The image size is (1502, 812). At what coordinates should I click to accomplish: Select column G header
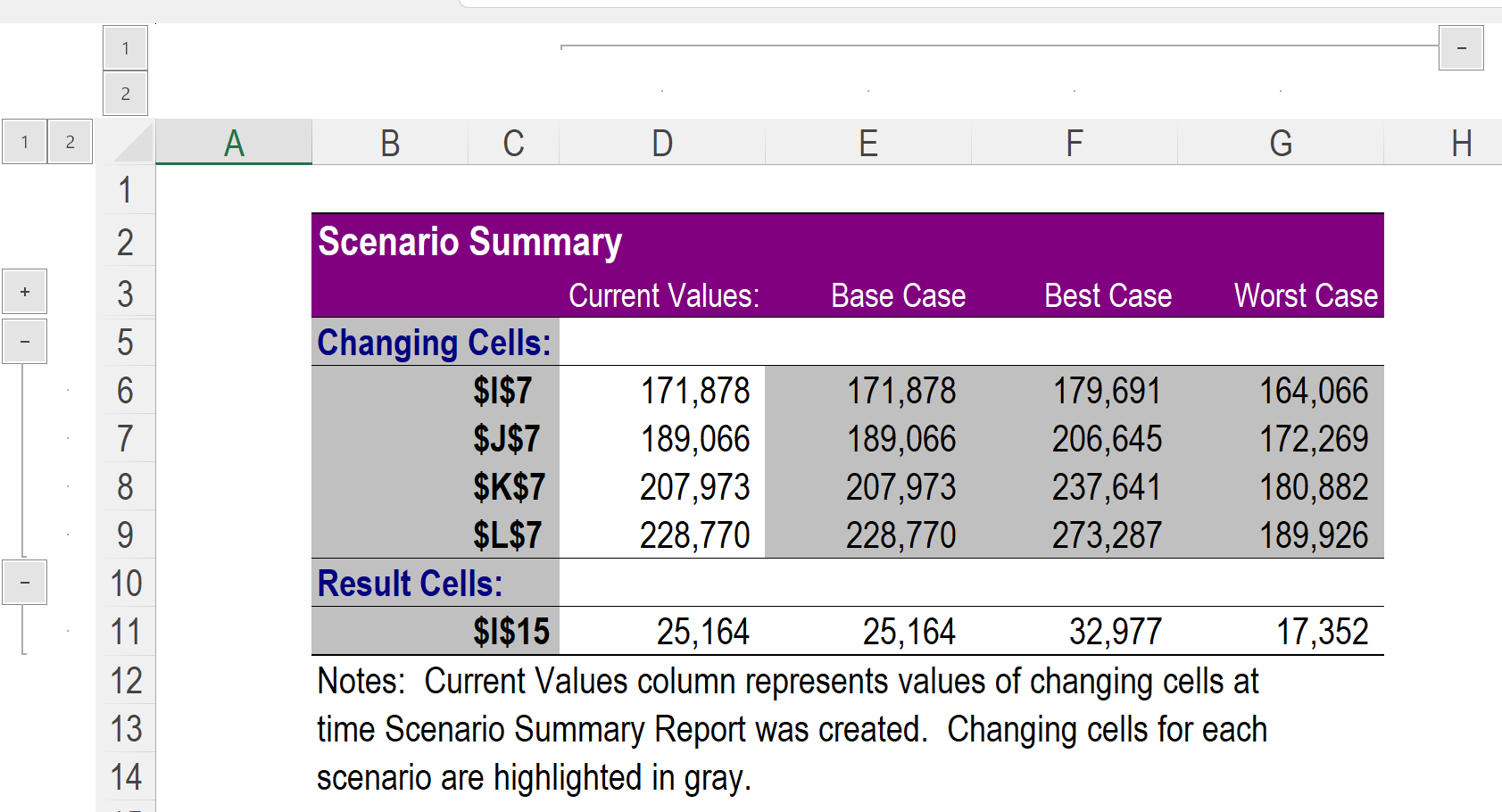[x=1281, y=144]
